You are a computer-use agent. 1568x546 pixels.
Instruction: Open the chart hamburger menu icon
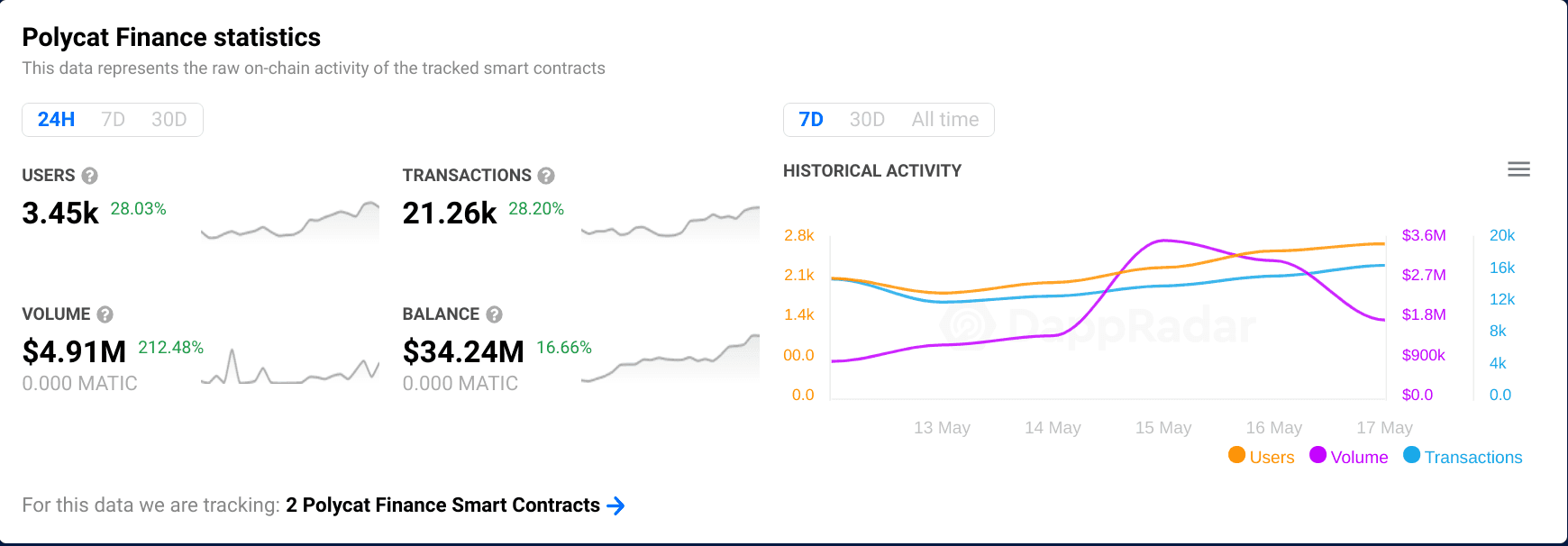pyautogui.click(x=1519, y=169)
